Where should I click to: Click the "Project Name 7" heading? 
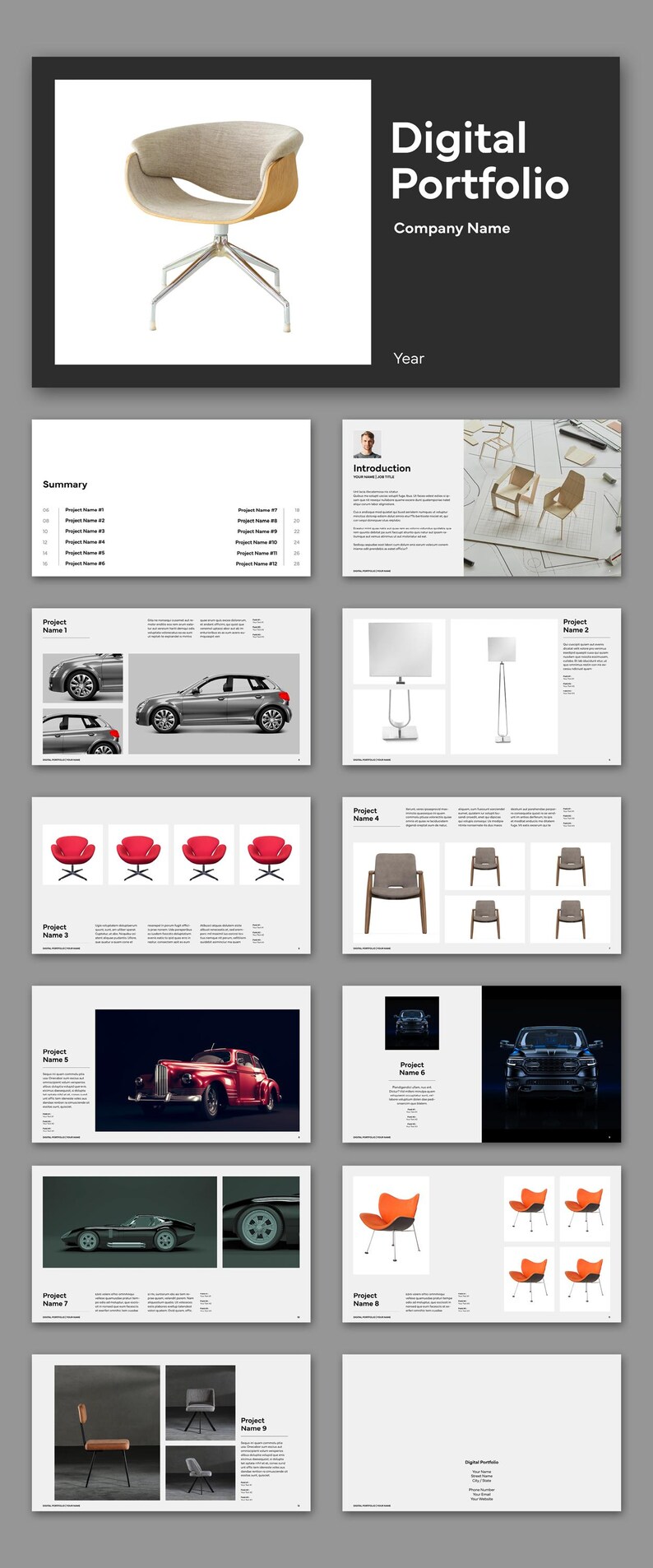pyautogui.click(x=55, y=1299)
